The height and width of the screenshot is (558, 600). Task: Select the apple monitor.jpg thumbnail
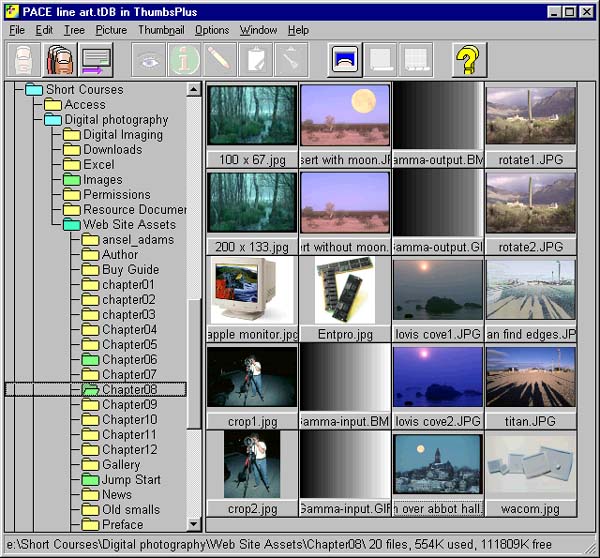pyautogui.click(x=252, y=290)
